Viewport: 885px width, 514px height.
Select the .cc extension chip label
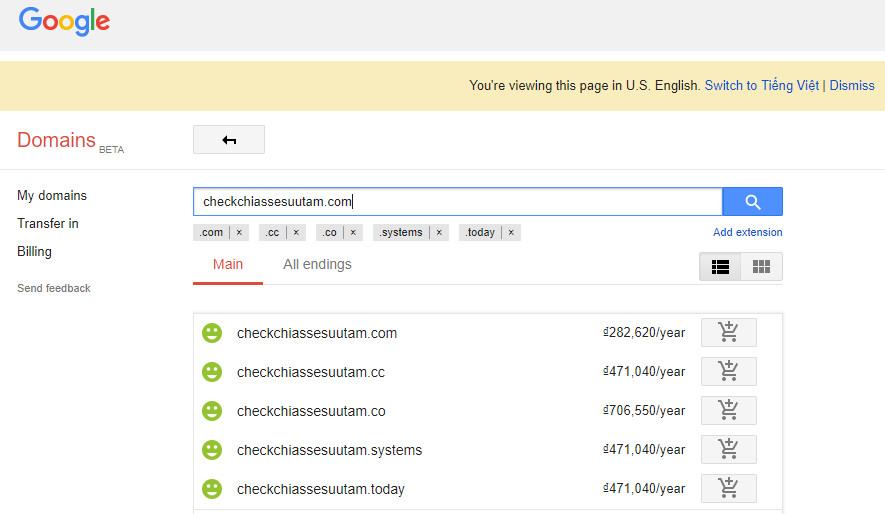pos(273,232)
